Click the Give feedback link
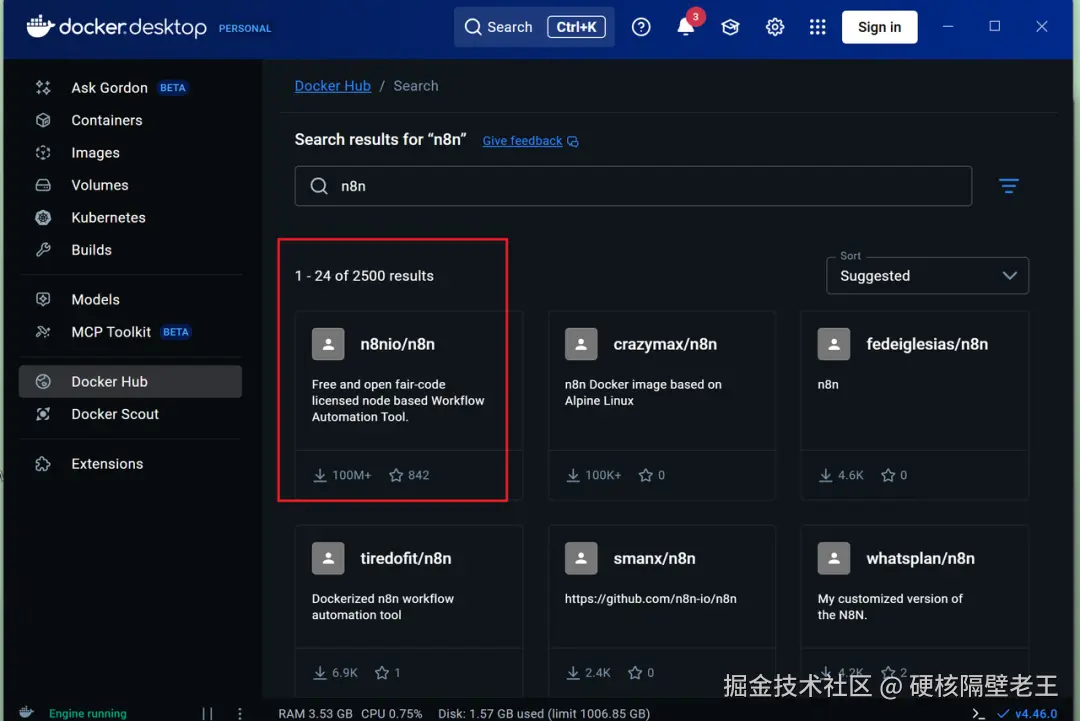 coord(522,140)
